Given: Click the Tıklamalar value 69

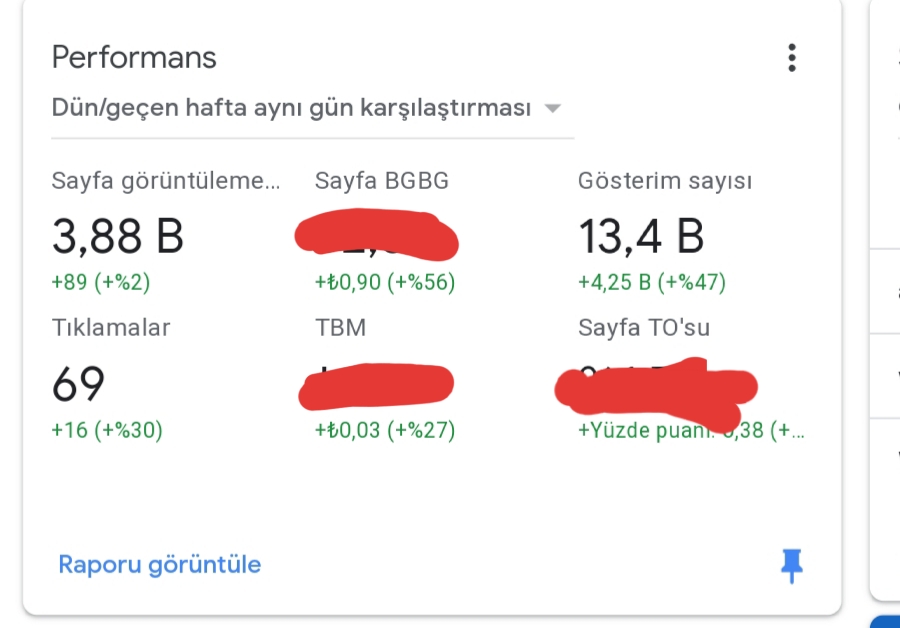Looking at the screenshot, I should click(78, 384).
